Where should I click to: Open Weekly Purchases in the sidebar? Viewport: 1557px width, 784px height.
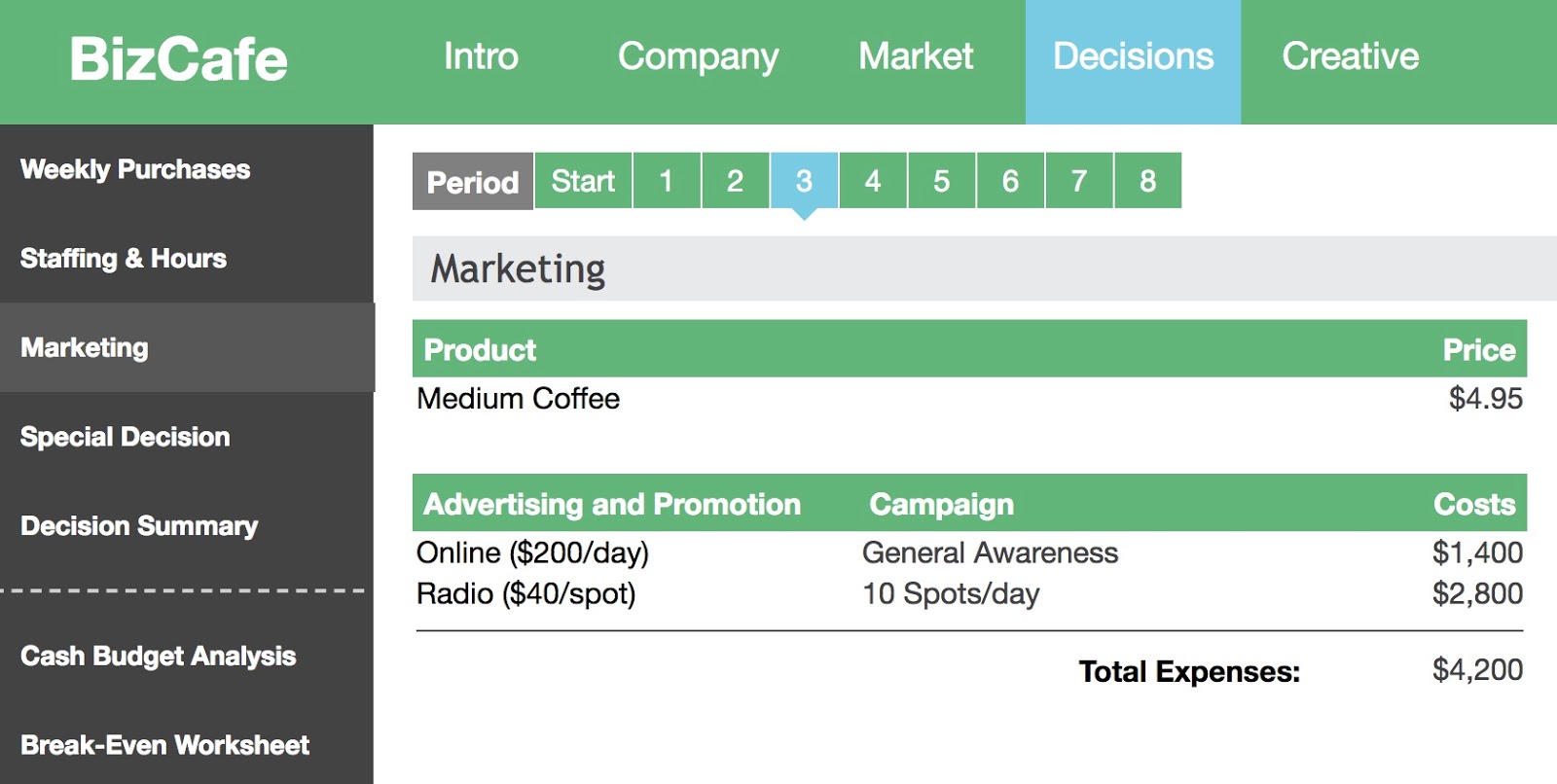pos(134,169)
